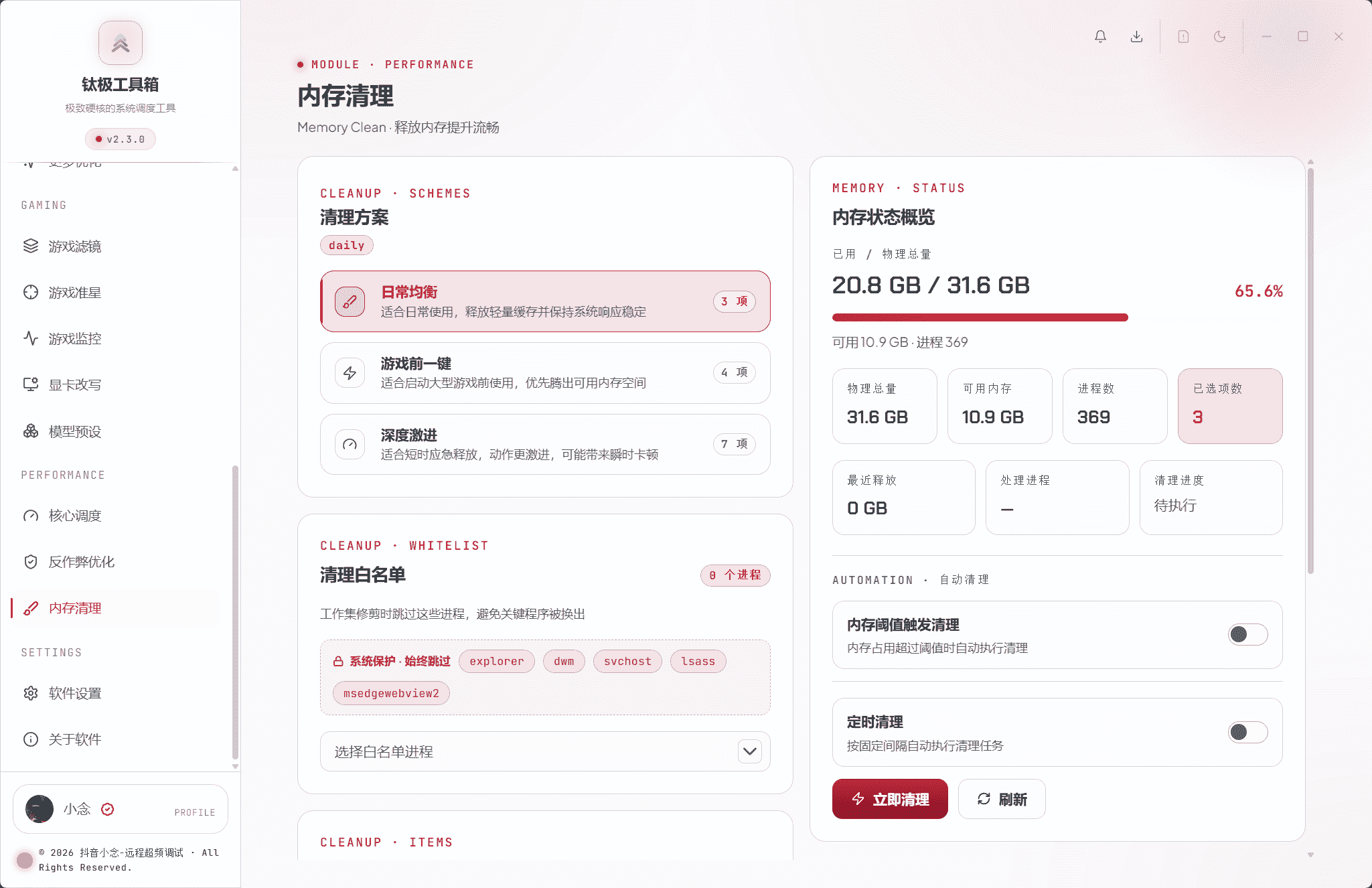Click the 最近释放 0 GB card
Image resolution: width=1372 pixels, height=888 pixels.
904,498
